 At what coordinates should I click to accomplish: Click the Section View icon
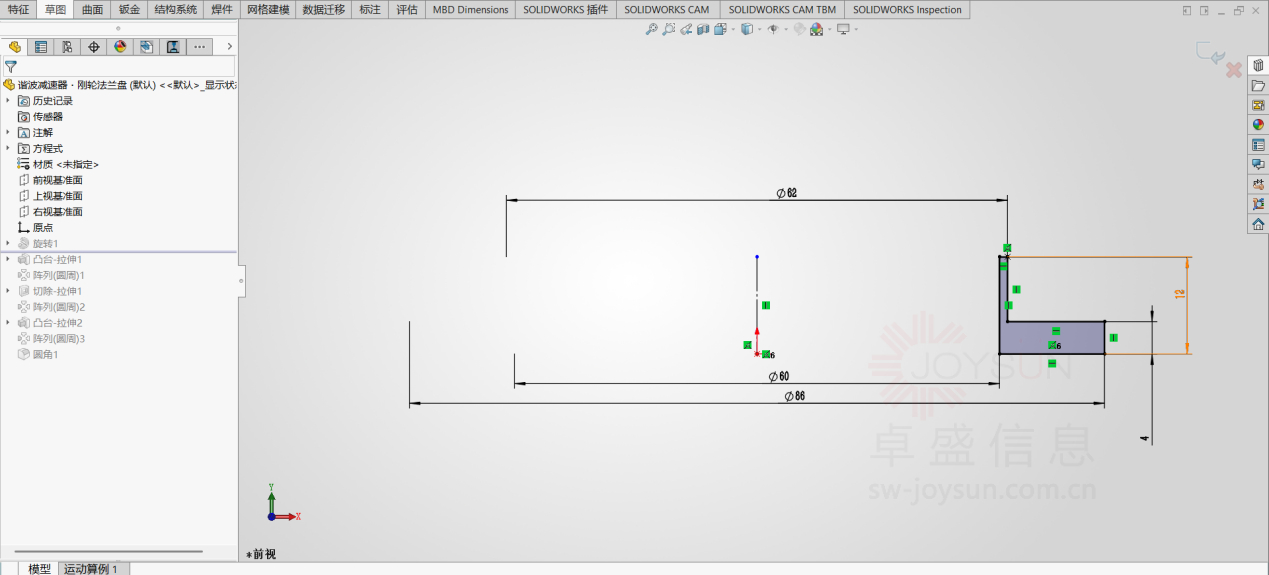703,29
